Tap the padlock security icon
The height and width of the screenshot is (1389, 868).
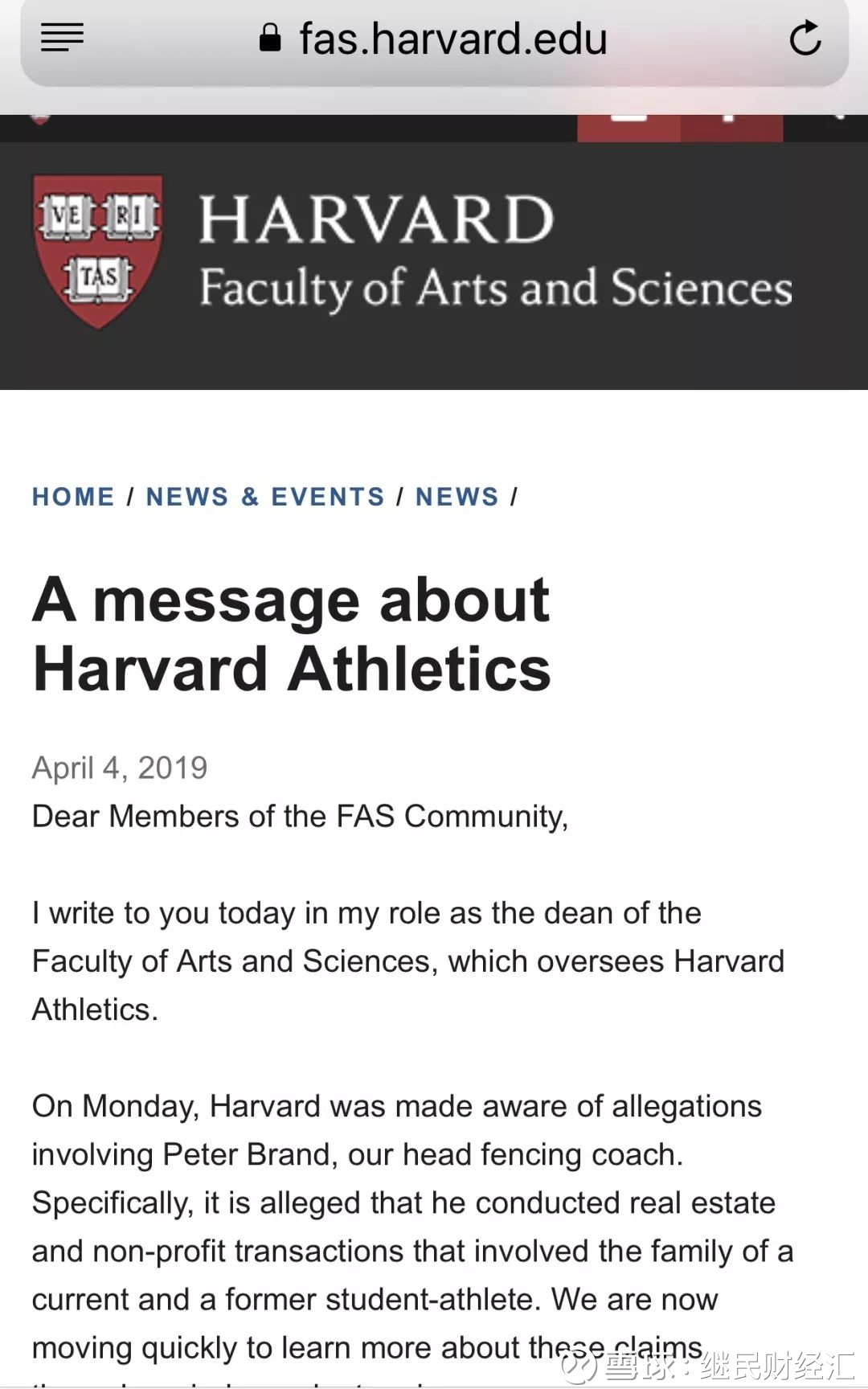click(270, 38)
